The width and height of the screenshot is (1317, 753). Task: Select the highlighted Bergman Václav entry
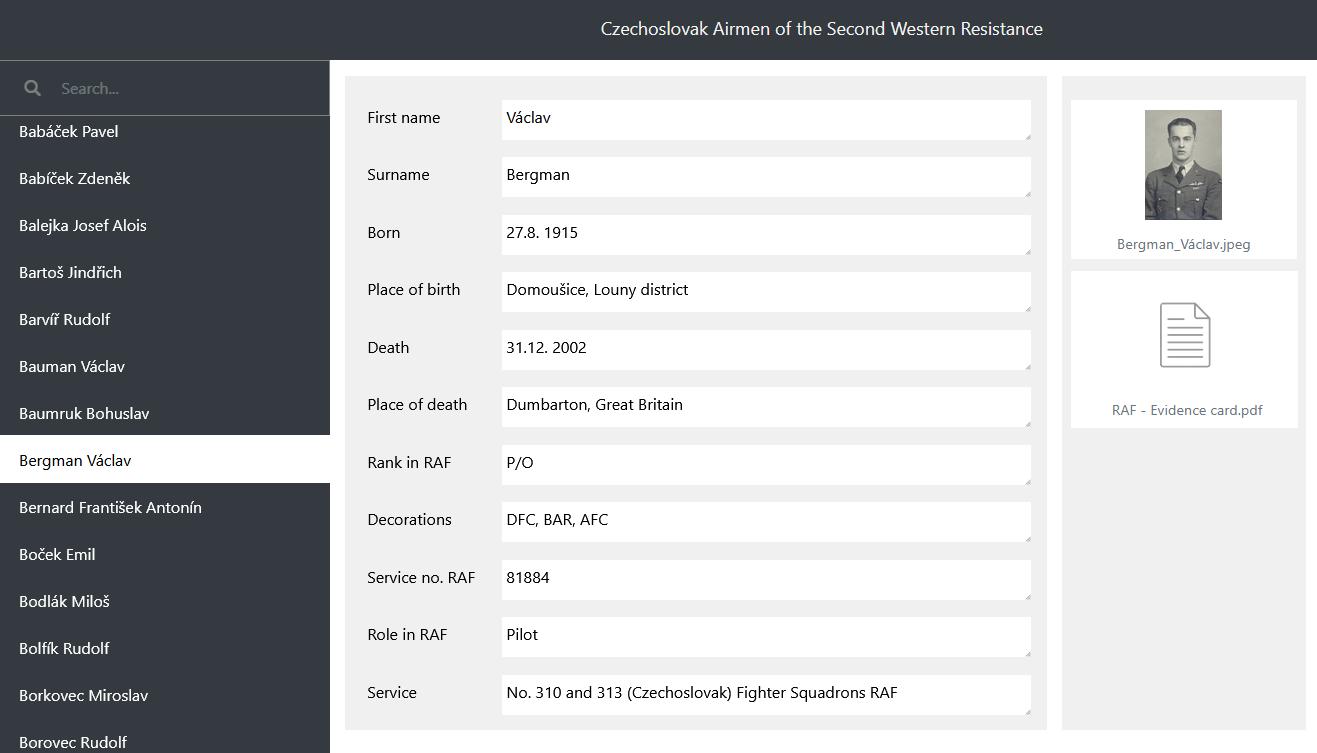tap(165, 460)
